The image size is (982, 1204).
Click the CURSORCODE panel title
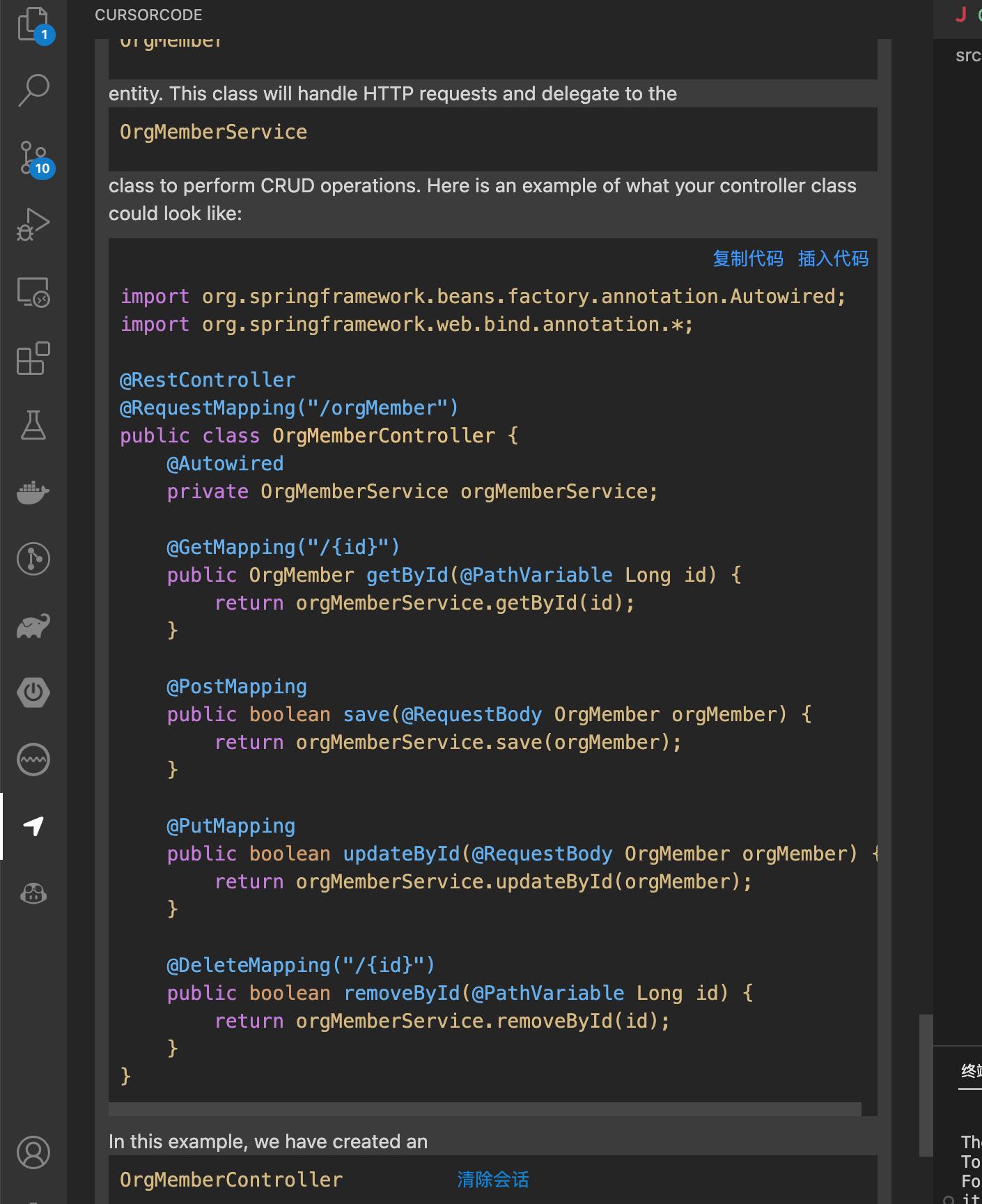[x=148, y=15]
